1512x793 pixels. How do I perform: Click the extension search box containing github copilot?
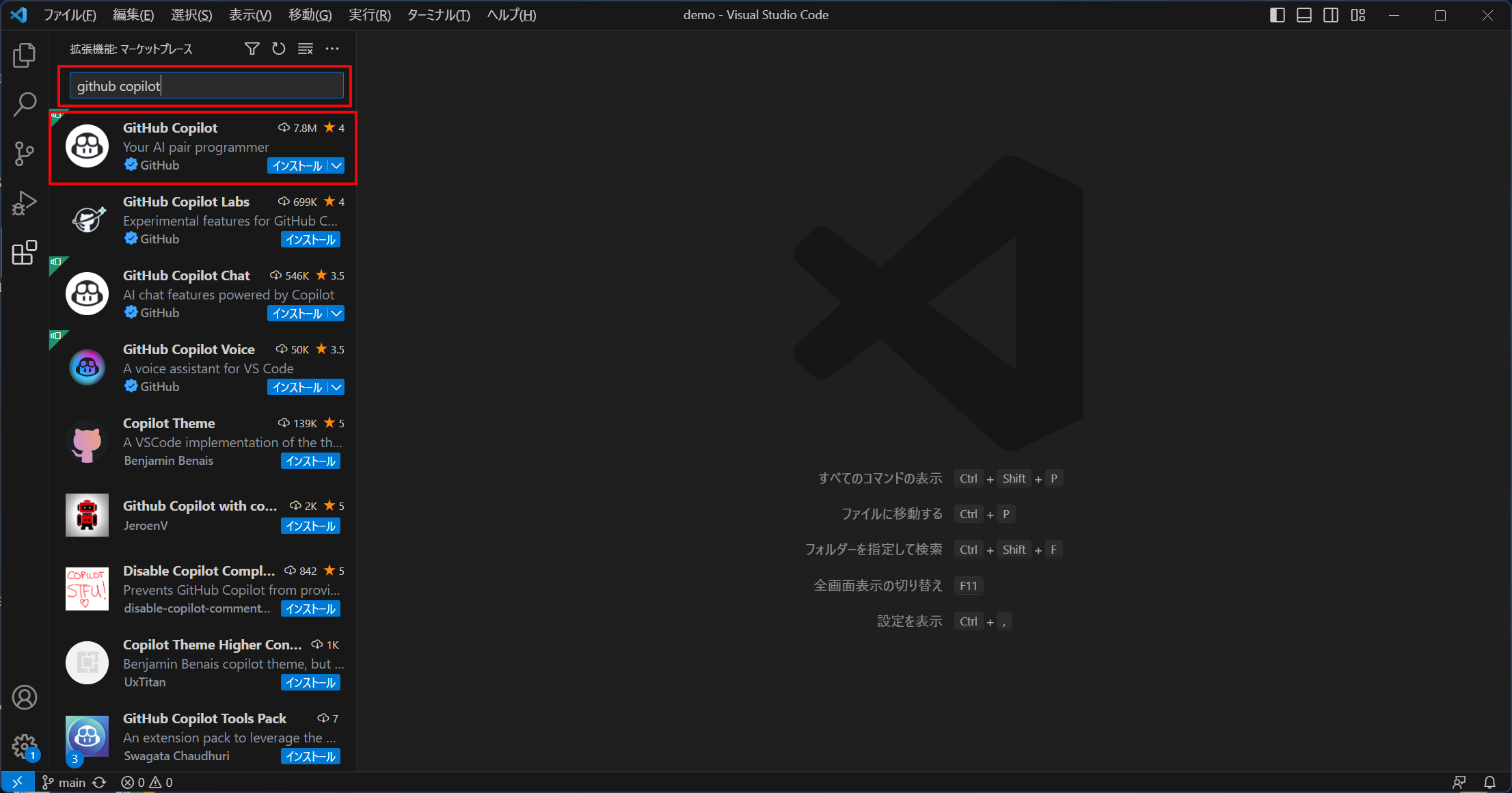[x=206, y=86]
